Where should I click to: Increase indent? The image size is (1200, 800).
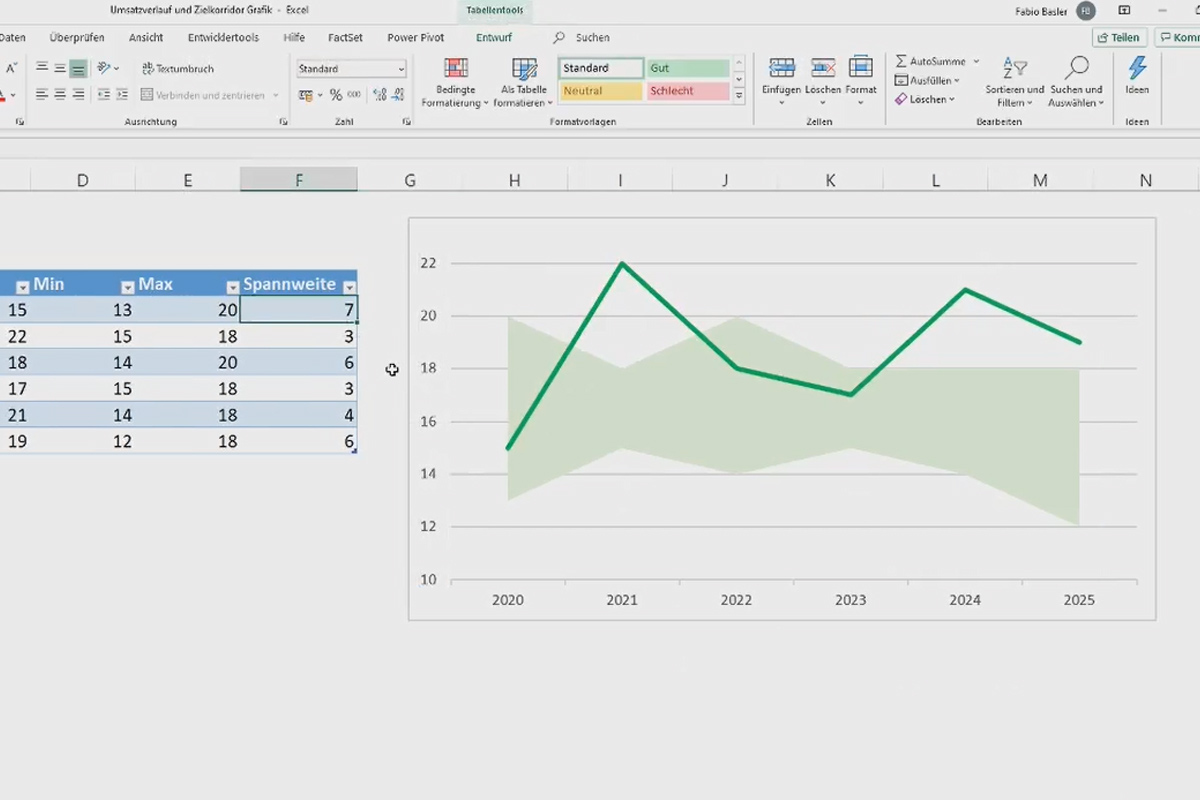[x=121, y=95]
